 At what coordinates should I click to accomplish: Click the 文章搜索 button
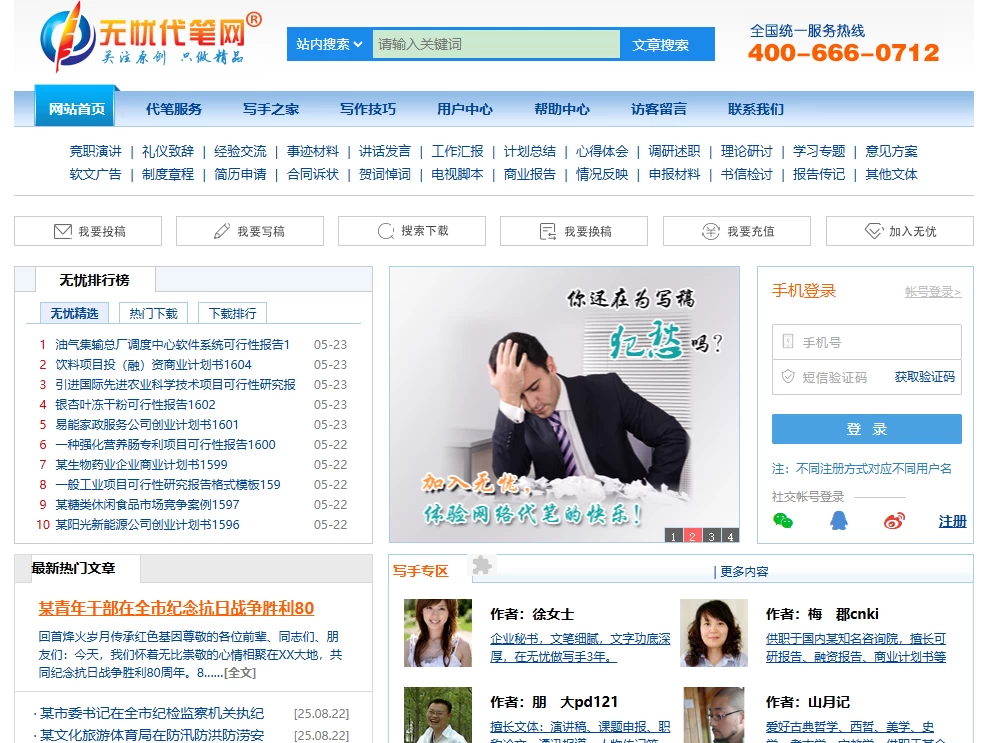[660, 44]
